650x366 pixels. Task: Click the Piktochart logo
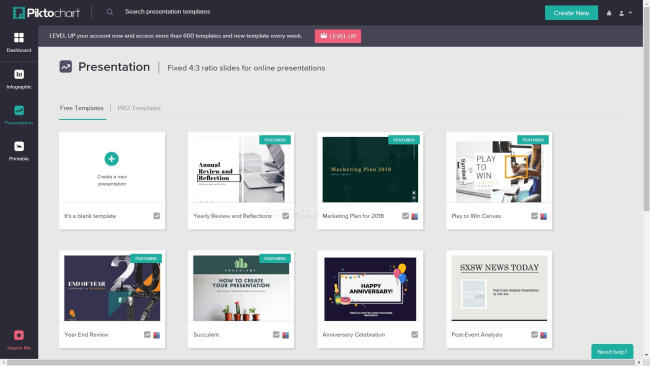click(x=46, y=13)
